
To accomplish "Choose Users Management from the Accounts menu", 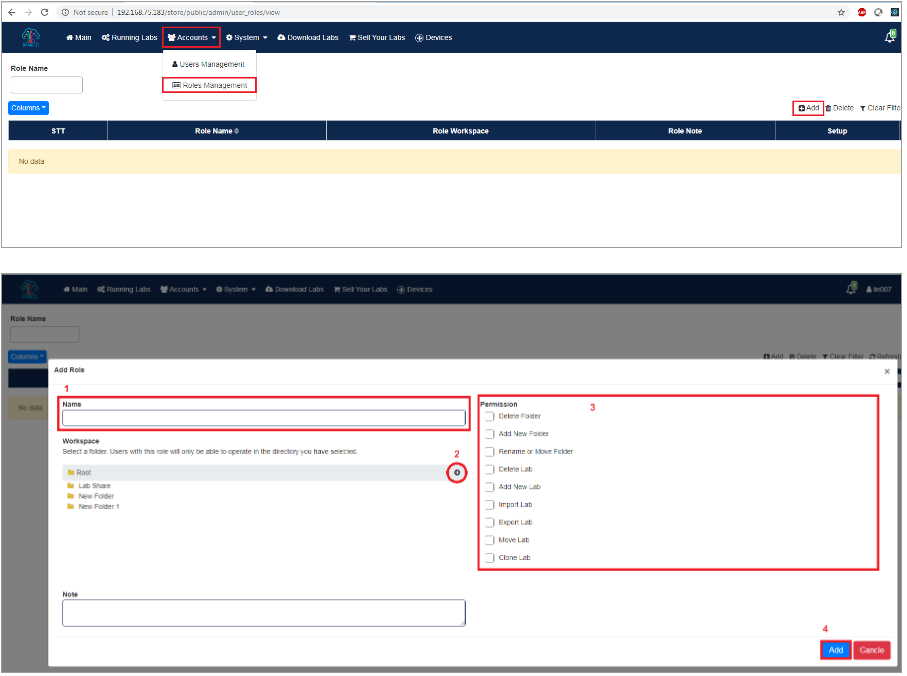I will (208, 64).
